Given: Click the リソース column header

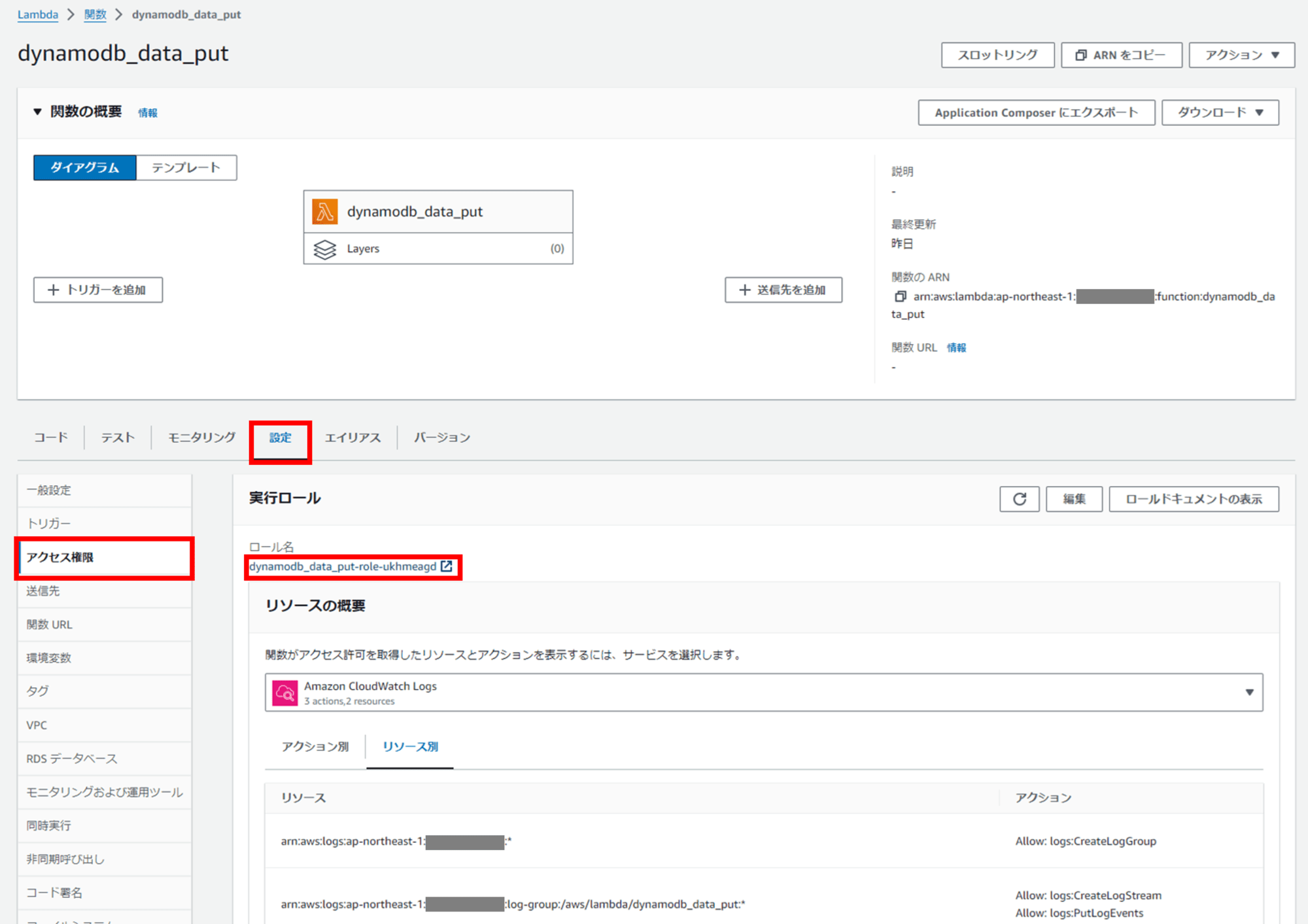Looking at the screenshot, I should 303,798.
